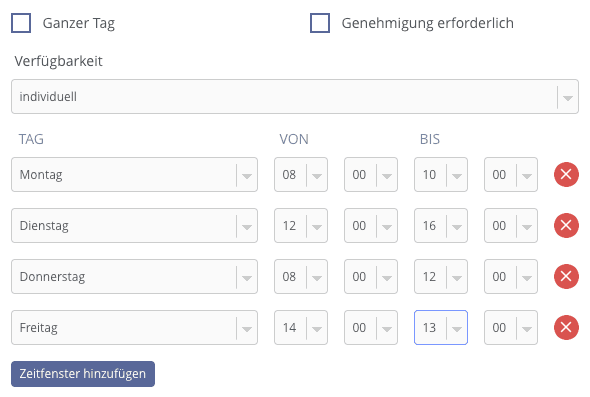Remove the Montag time window row
Viewport: 590px width, 397px height.
click(x=566, y=175)
